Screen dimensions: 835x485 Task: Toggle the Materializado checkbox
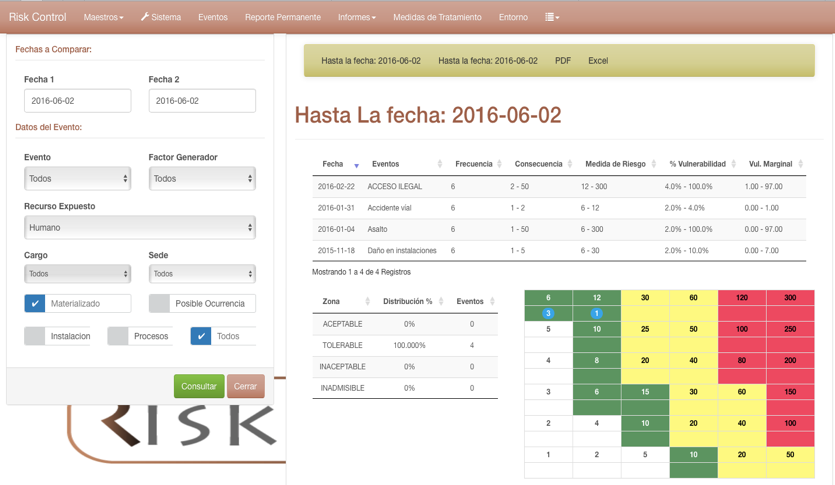click(35, 304)
